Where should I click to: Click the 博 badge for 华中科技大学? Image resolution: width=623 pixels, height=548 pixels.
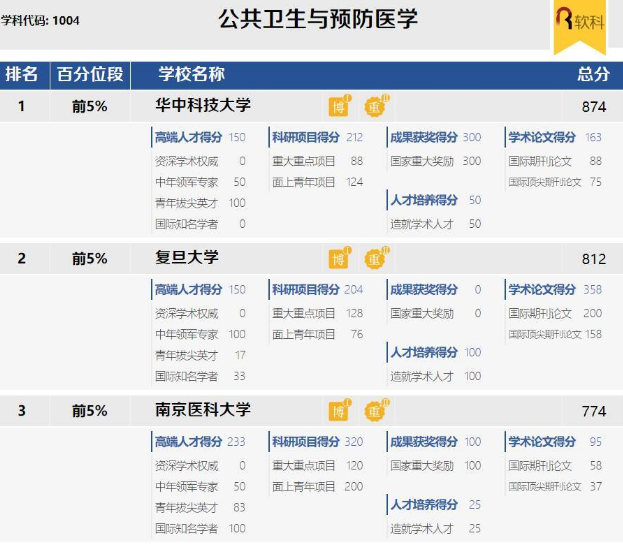tap(340, 106)
